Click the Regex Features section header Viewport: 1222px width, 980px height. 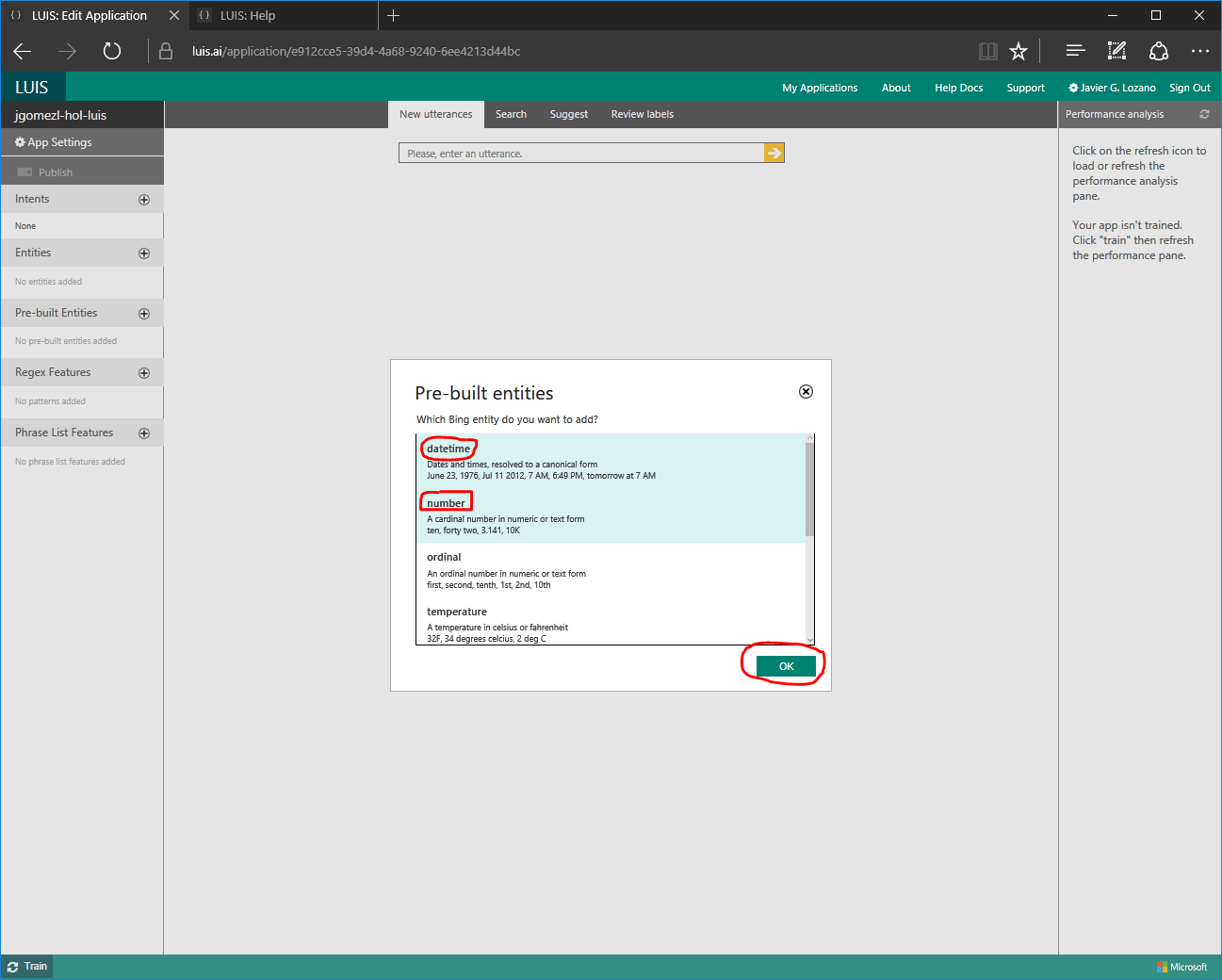(x=82, y=372)
